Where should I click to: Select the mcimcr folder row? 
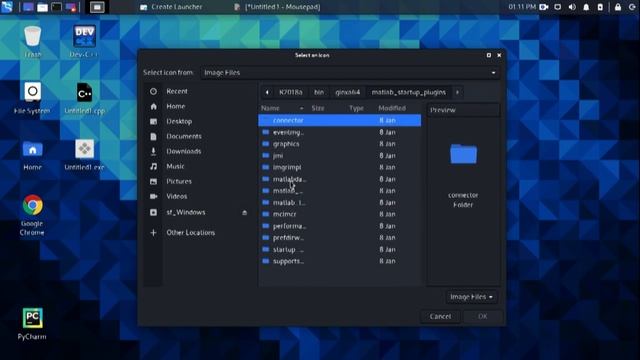pos(340,214)
